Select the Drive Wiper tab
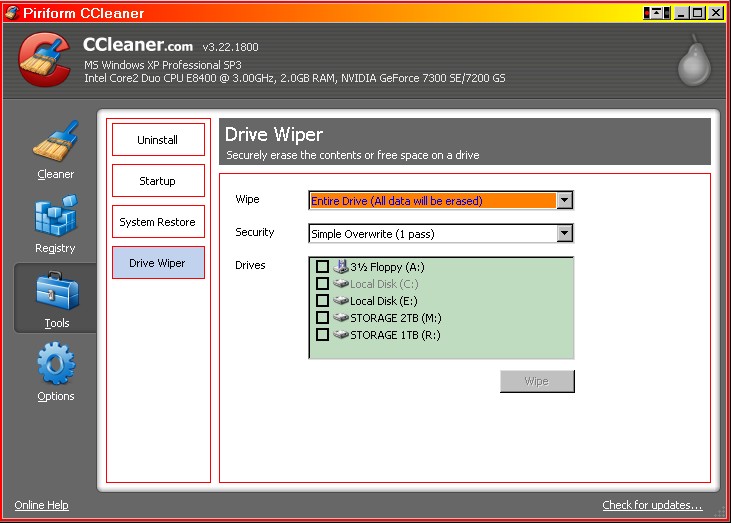 click(x=158, y=263)
